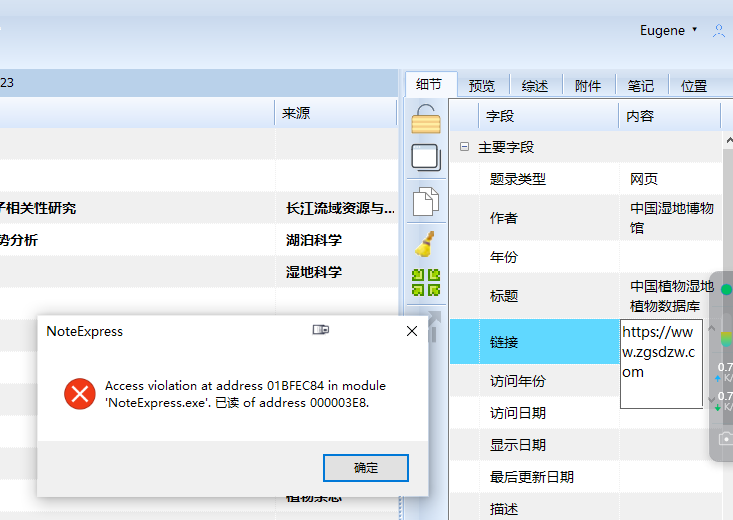Click the 字段 column header
The height and width of the screenshot is (520, 733).
[549, 116]
